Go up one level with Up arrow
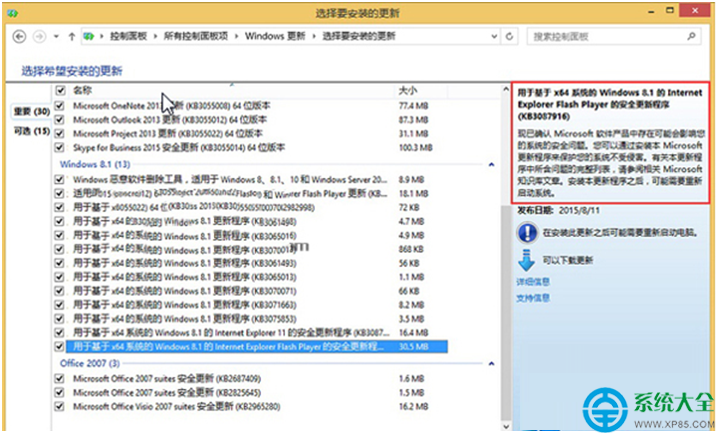 [x=71, y=37]
